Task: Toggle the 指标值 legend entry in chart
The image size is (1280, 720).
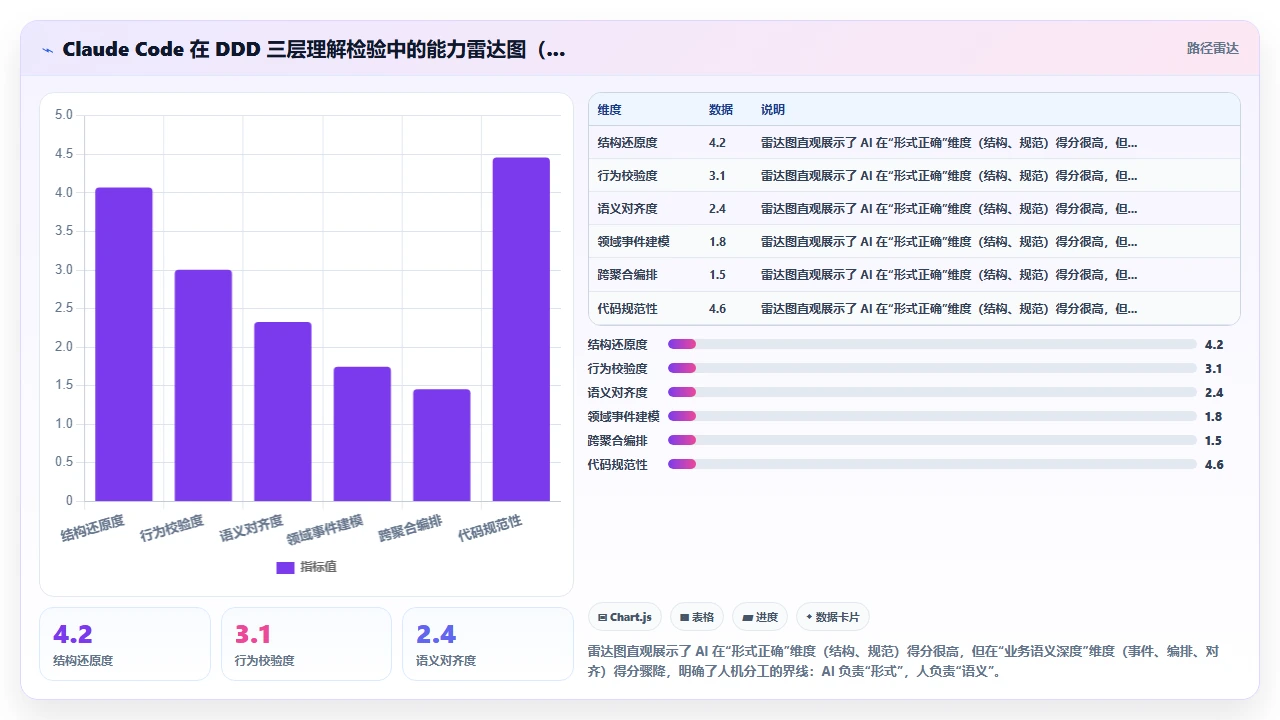Action: [306, 567]
